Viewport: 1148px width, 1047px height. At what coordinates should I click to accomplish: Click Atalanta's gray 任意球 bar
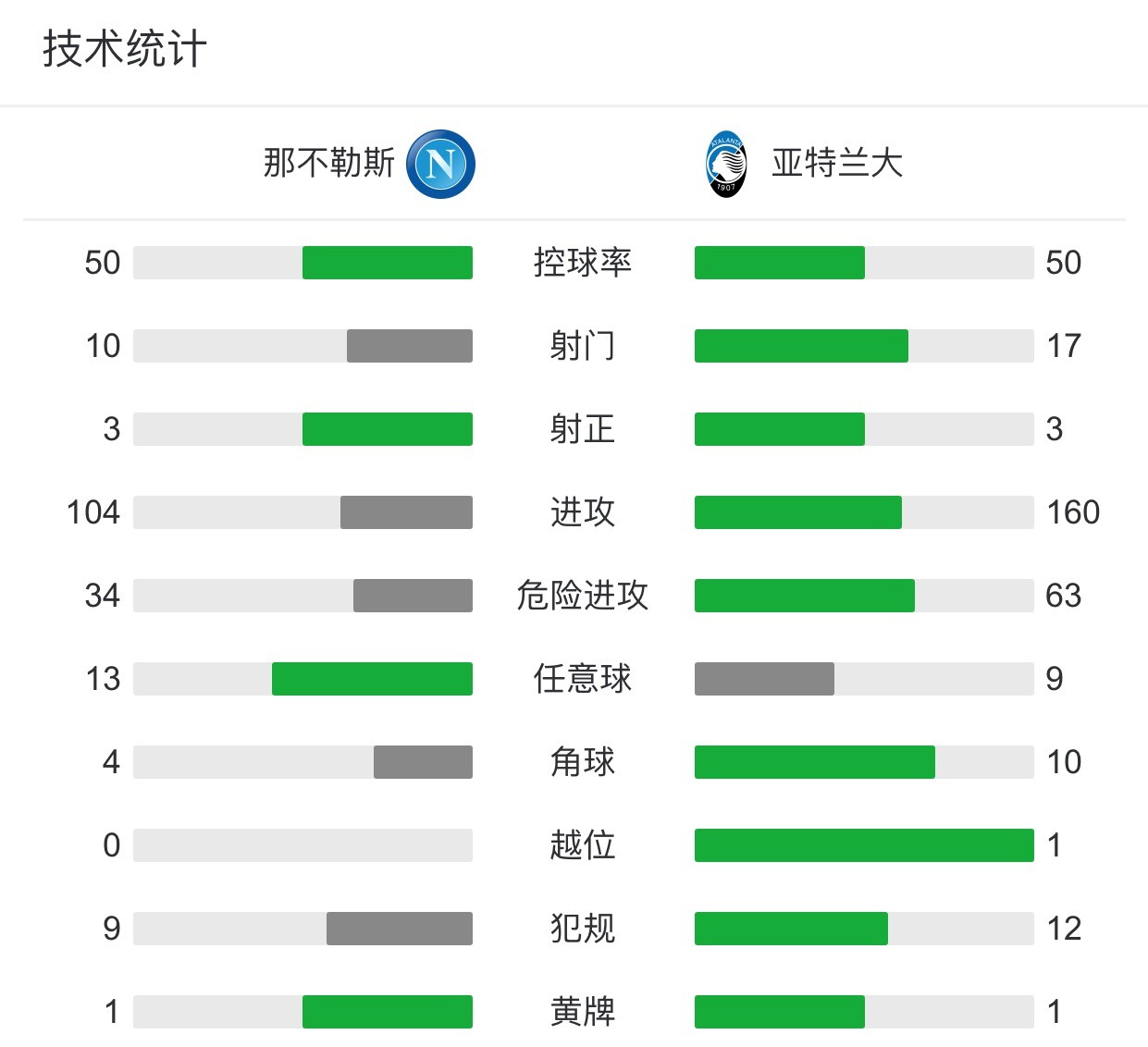(764, 679)
